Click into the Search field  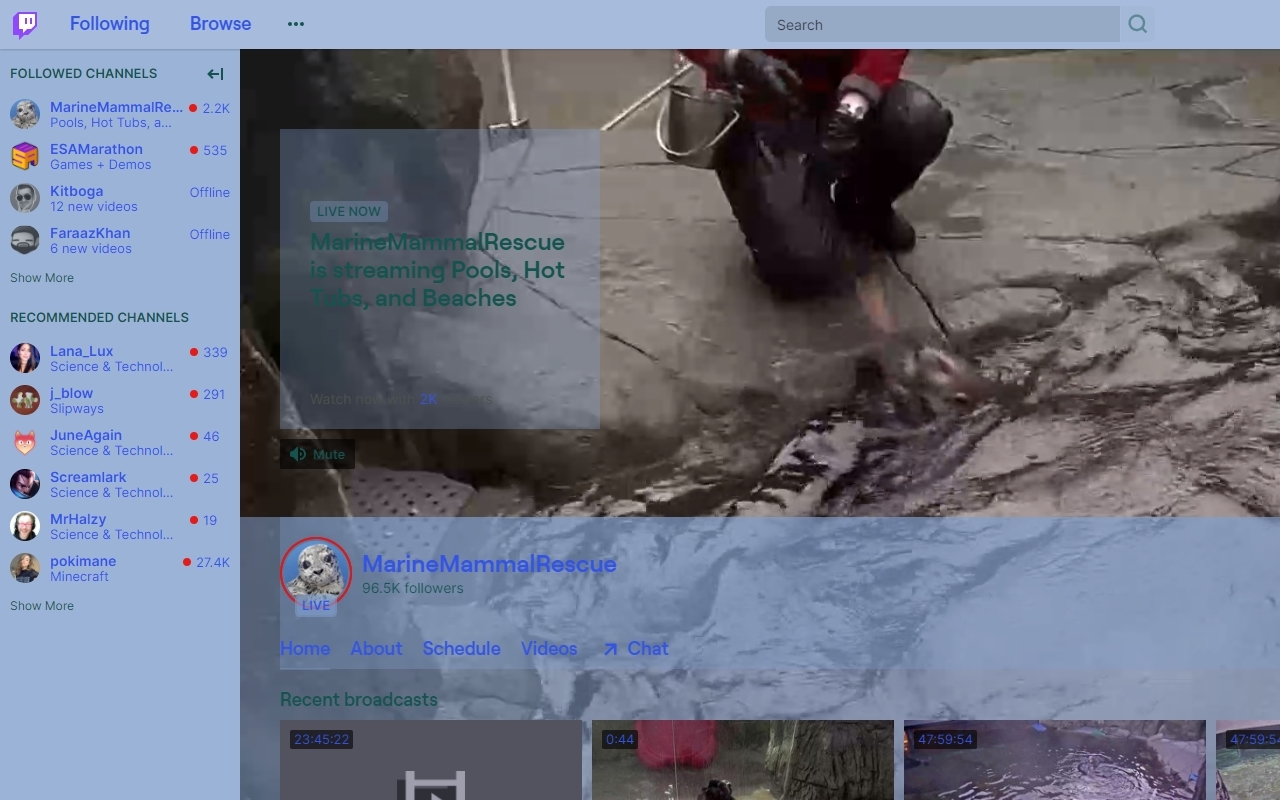(x=942, y=25)
